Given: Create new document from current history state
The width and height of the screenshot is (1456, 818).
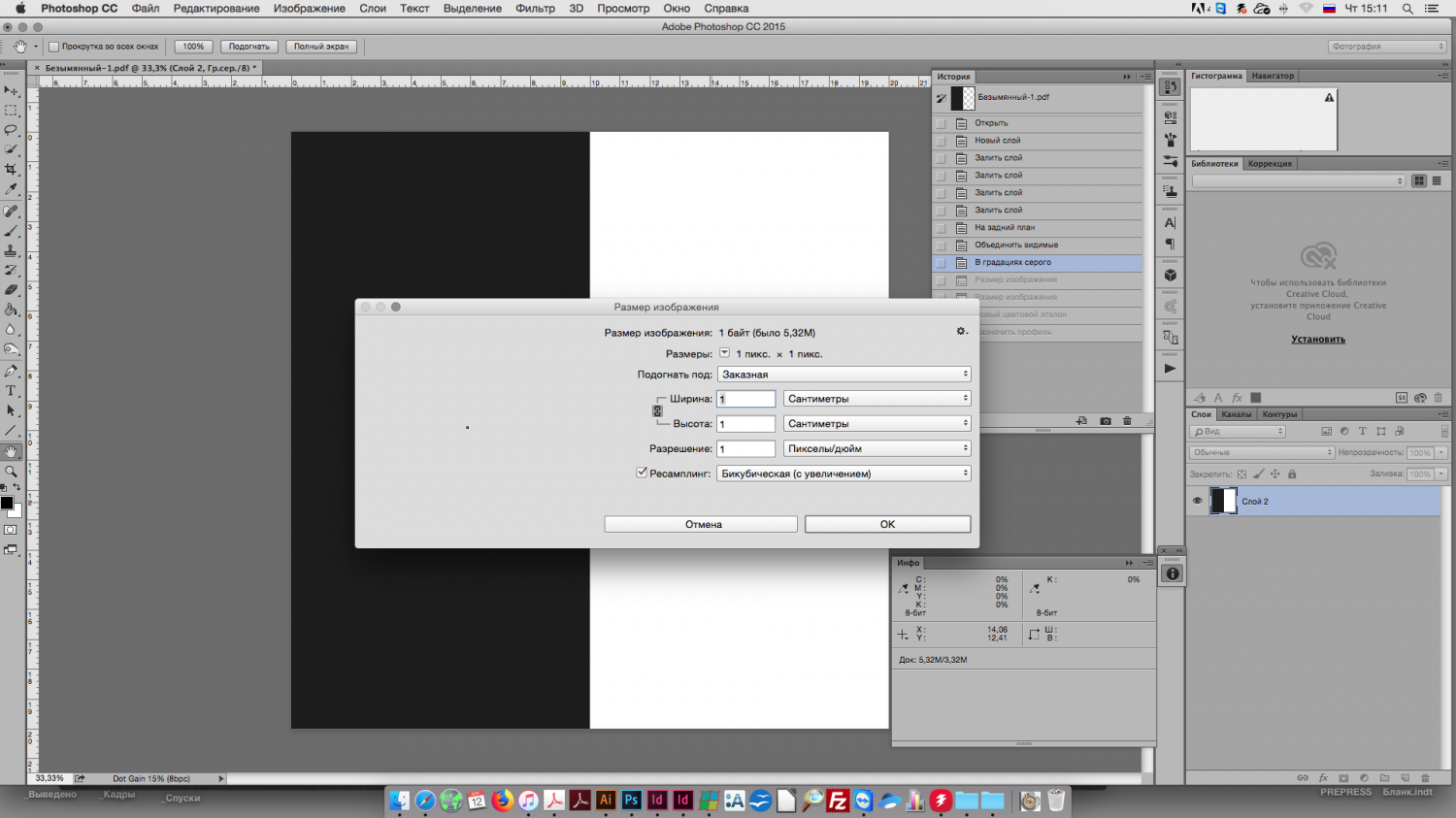Looking at the screenshot, I should 1081,421.
